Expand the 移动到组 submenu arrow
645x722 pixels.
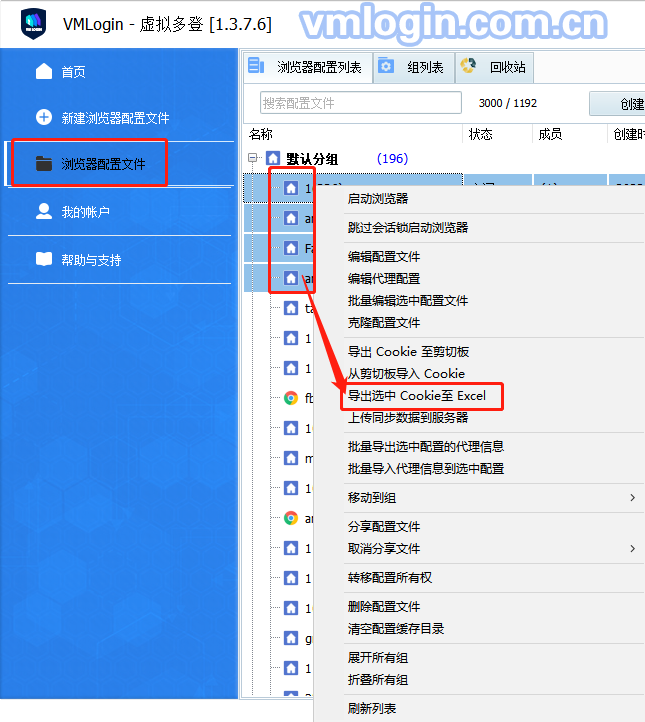[633, 498]
